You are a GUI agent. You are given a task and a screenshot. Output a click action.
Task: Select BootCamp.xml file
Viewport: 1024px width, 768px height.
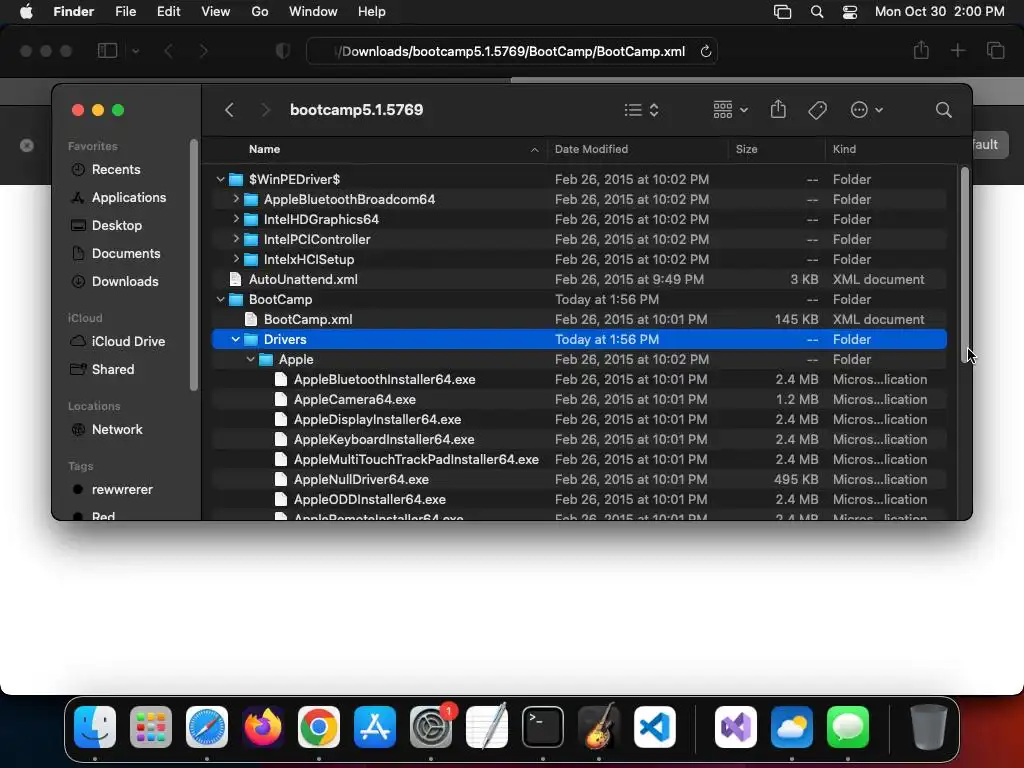(x=580, y=319)
